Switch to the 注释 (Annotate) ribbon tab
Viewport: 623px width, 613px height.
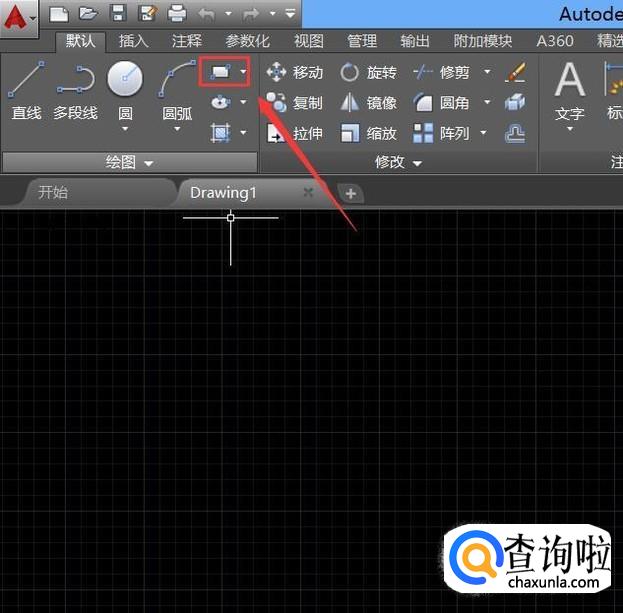tap(187, 41)
